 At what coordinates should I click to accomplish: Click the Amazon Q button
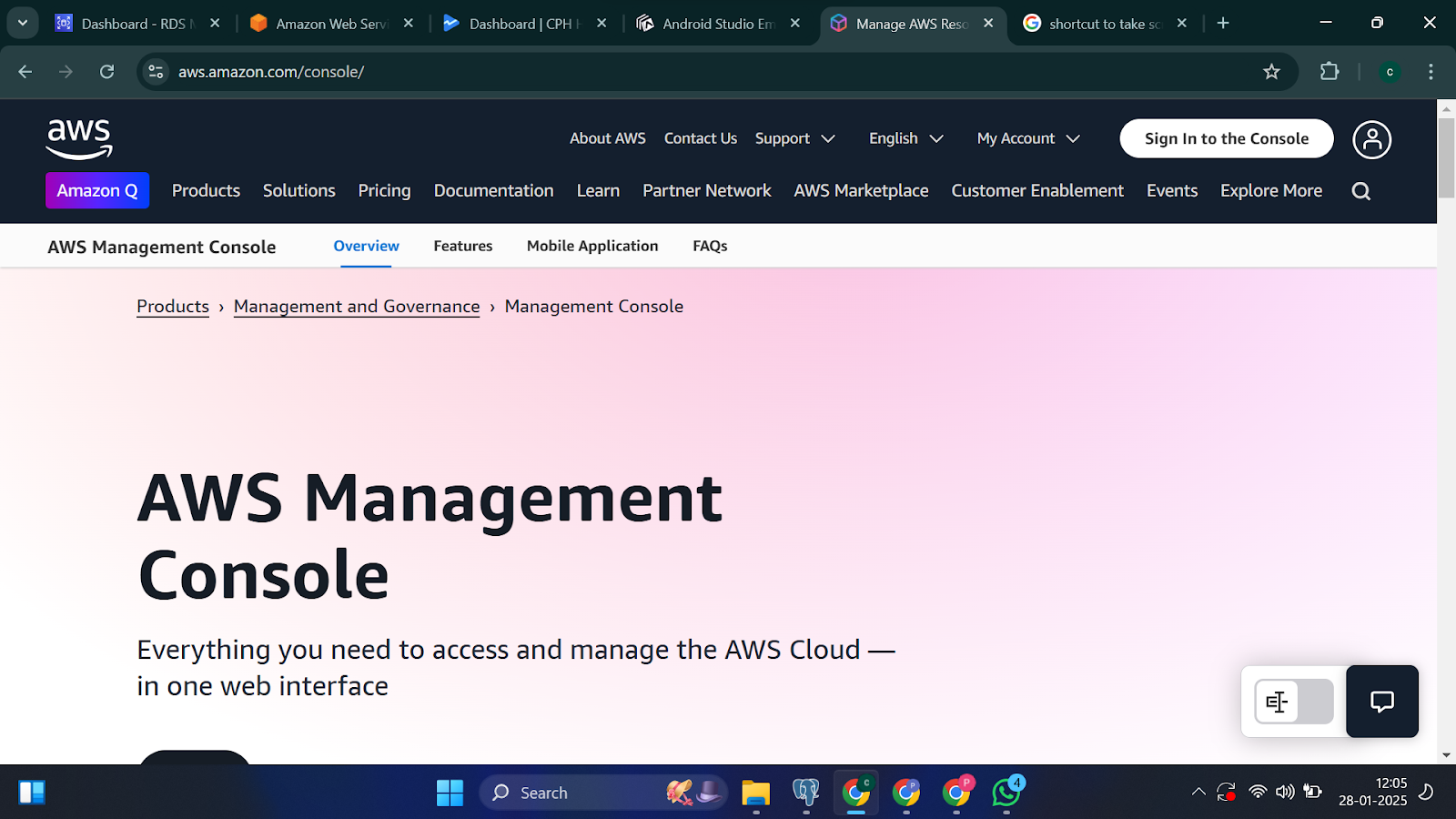click(x=97, y=190)
